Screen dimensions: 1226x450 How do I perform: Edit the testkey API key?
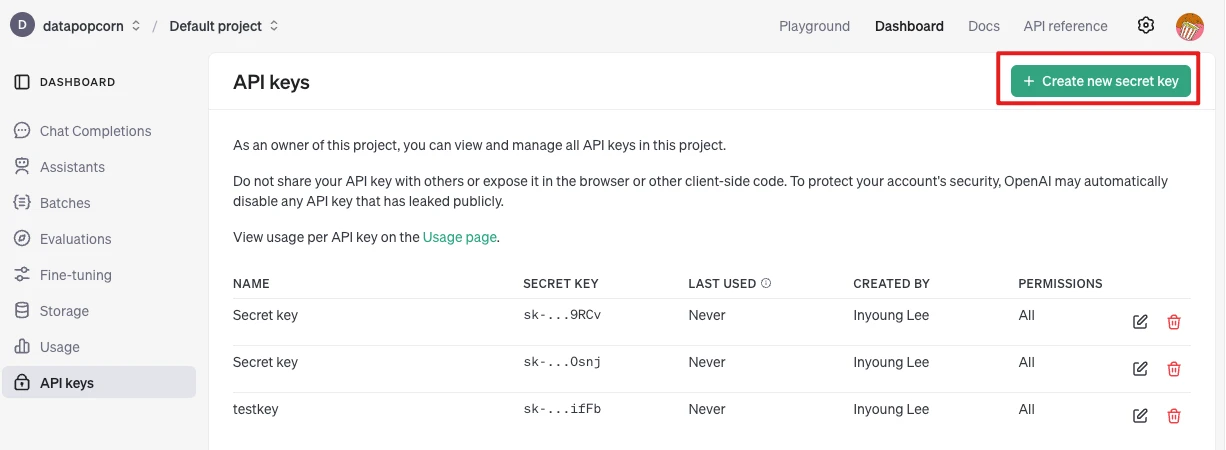(1140, 416)
